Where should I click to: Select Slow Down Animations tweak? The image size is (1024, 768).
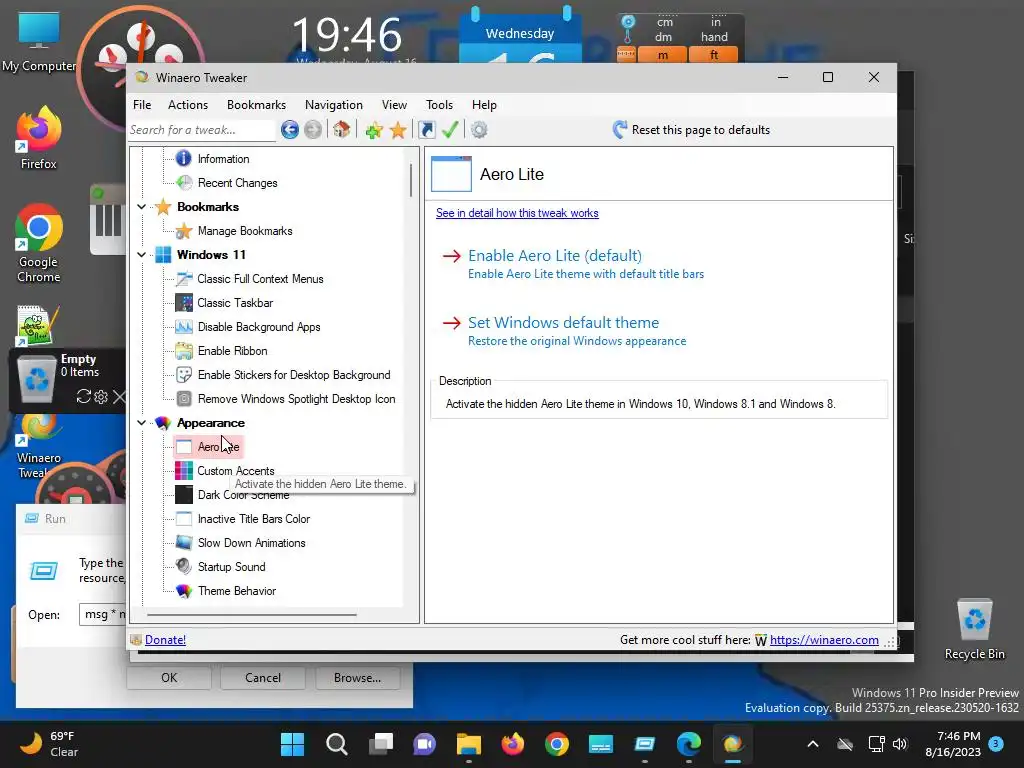pos(251,543)
